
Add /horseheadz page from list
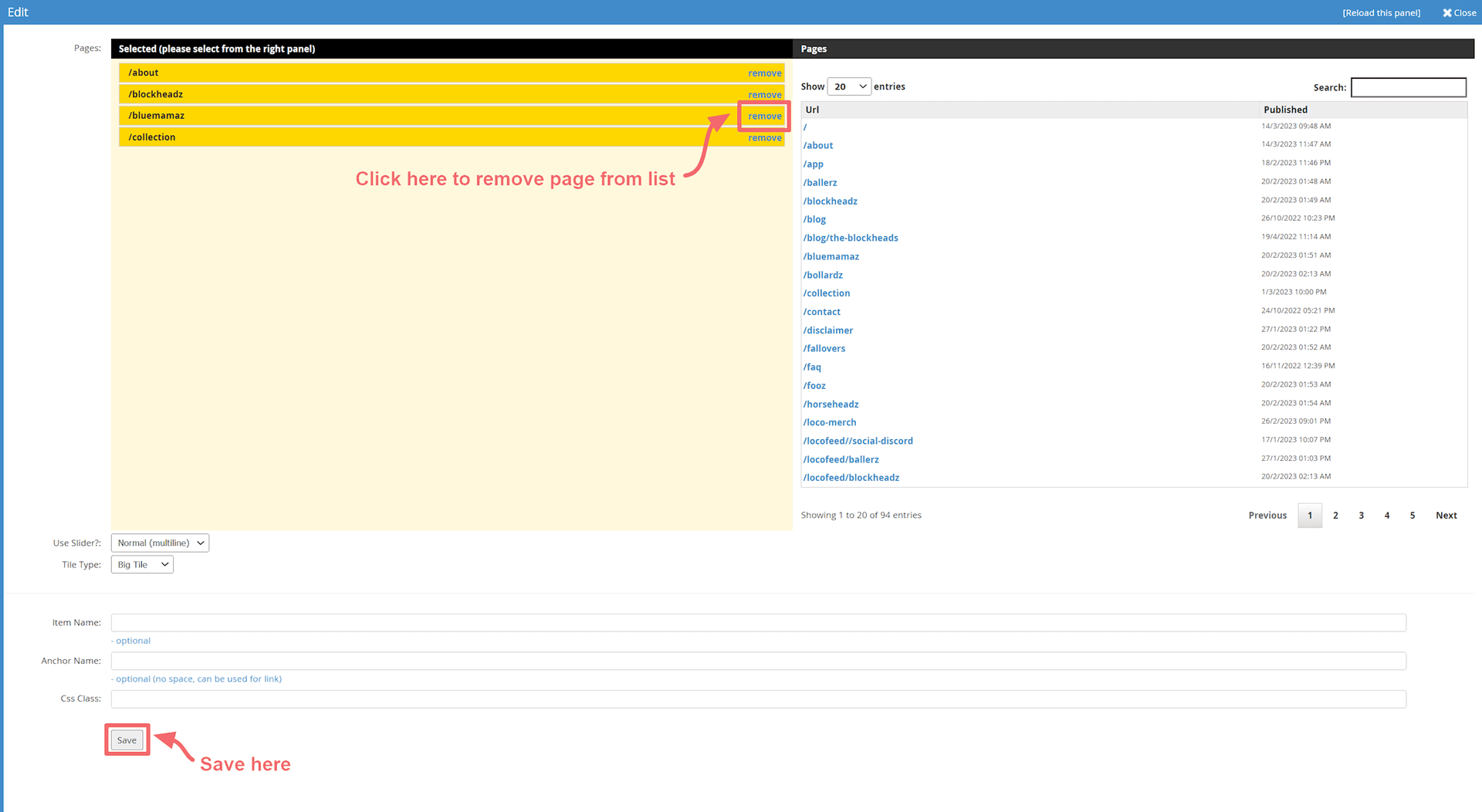pyautogui.click(x=831, y=404)
